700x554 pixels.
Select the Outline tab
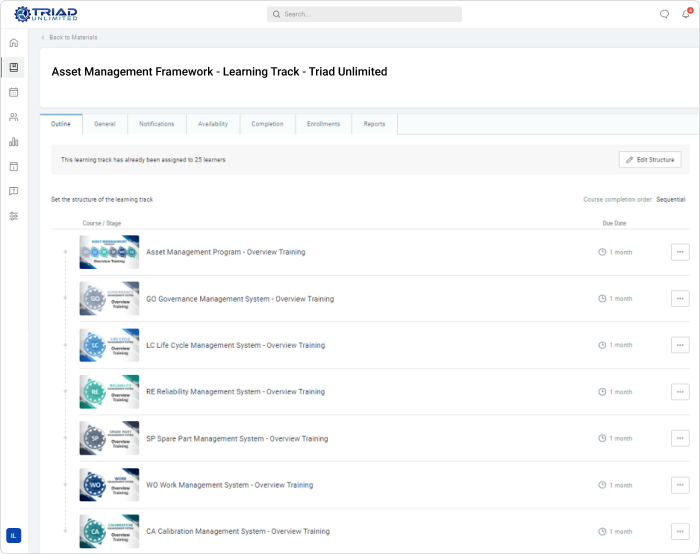61,124
